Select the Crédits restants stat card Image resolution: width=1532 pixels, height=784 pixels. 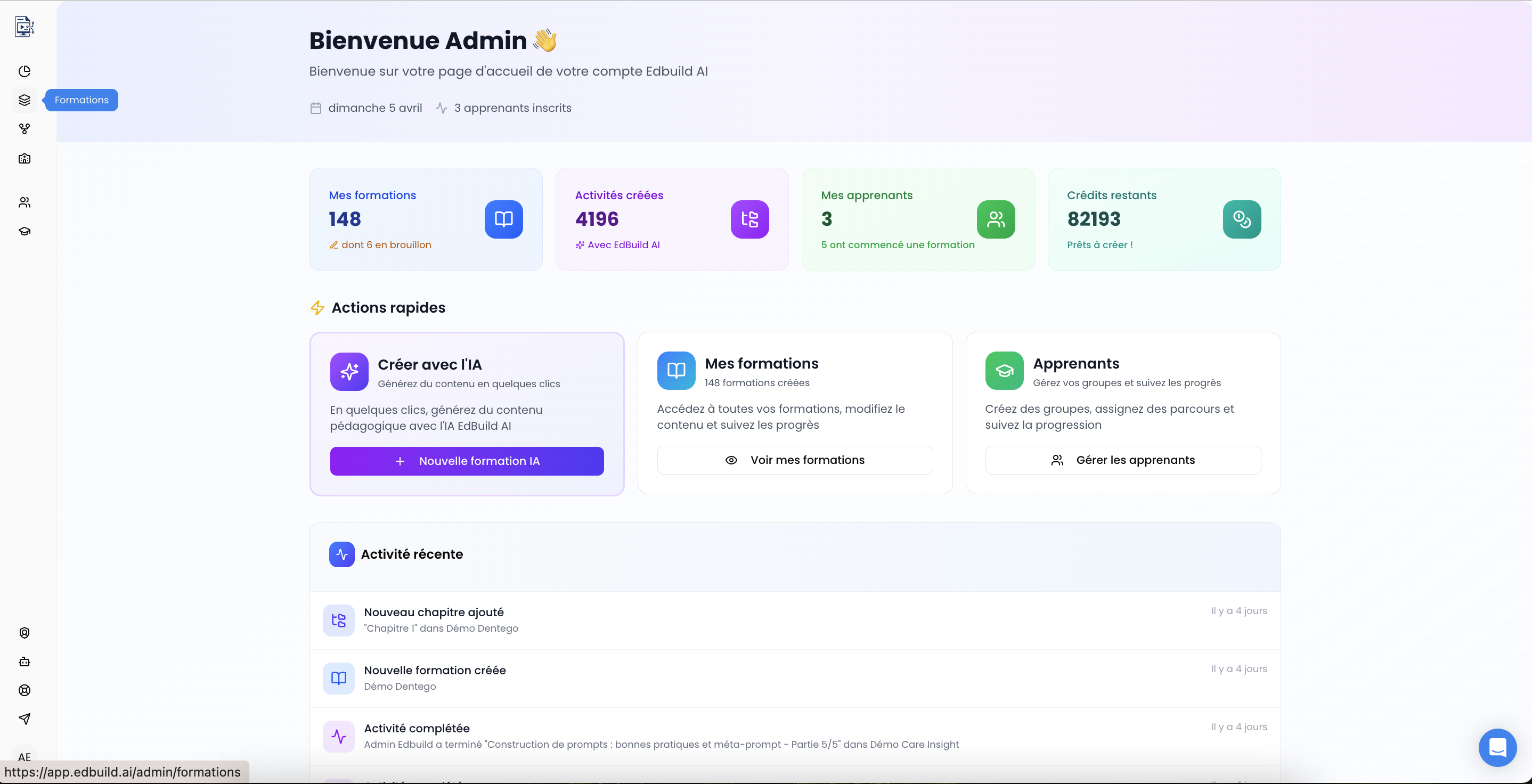pos(1164,219)
